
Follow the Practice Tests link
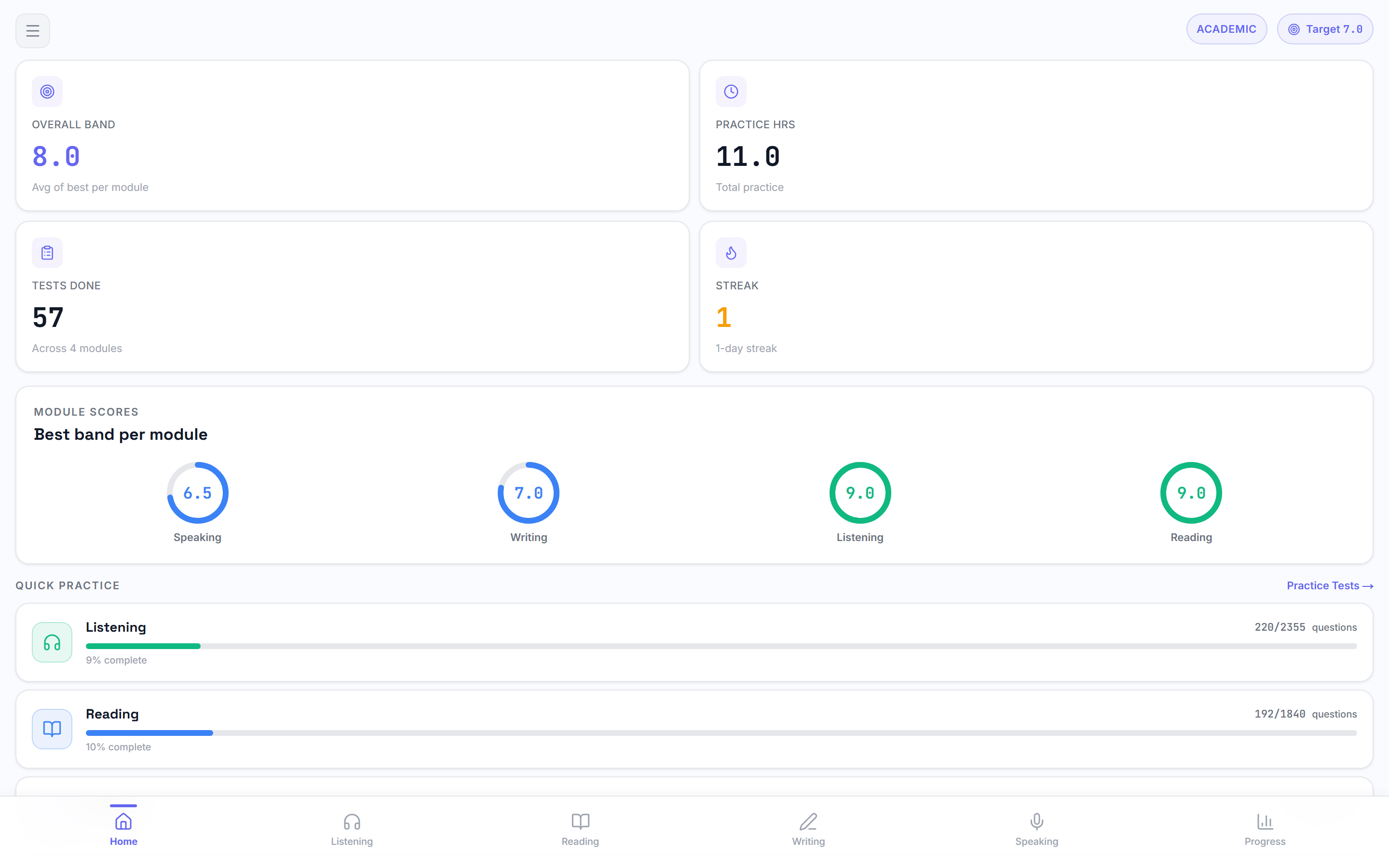pyautogui.click(x=1329, y=585)
